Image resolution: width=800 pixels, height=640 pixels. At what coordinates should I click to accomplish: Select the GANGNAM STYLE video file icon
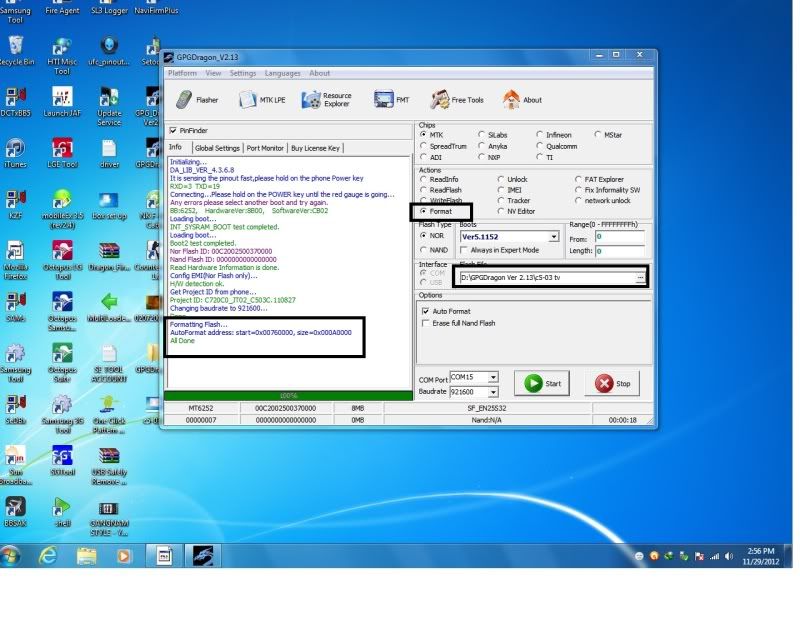coord(109,518)
